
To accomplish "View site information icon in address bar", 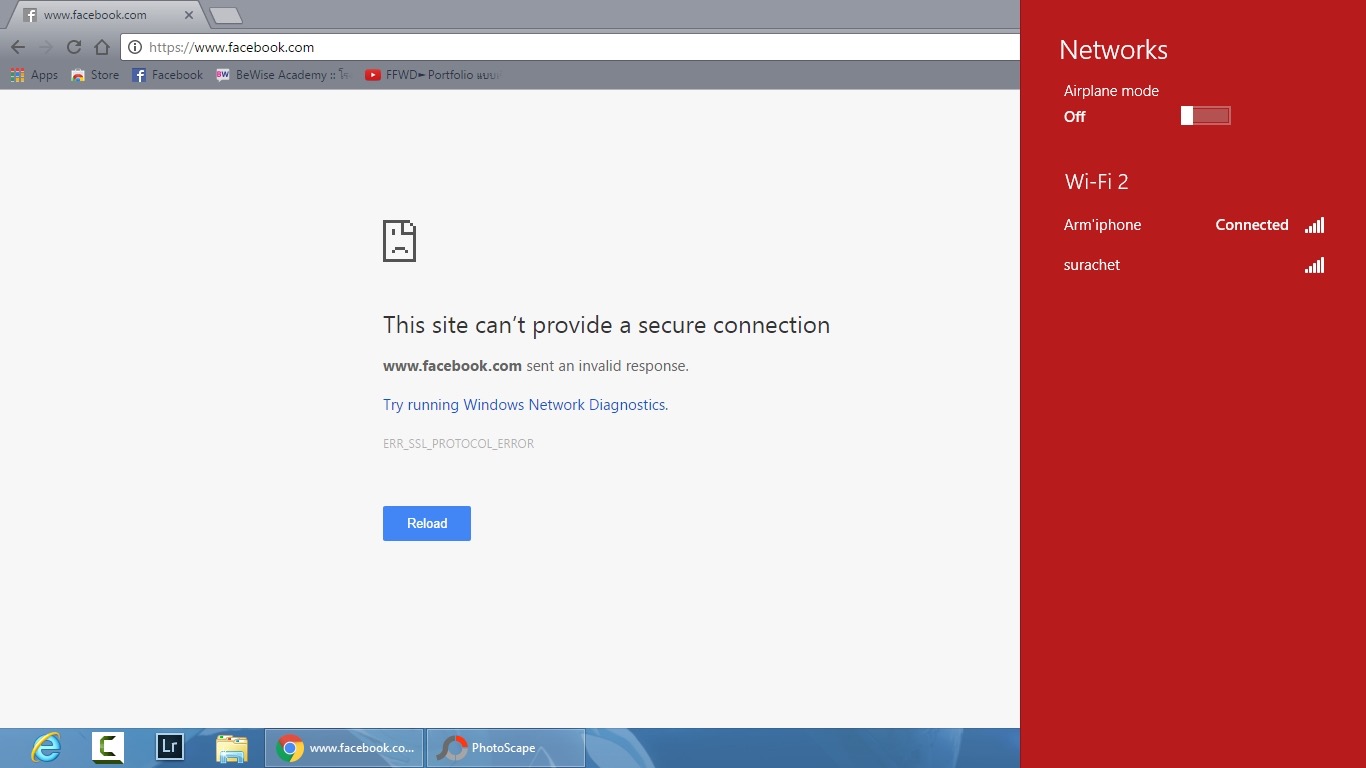I will [135, 47].
